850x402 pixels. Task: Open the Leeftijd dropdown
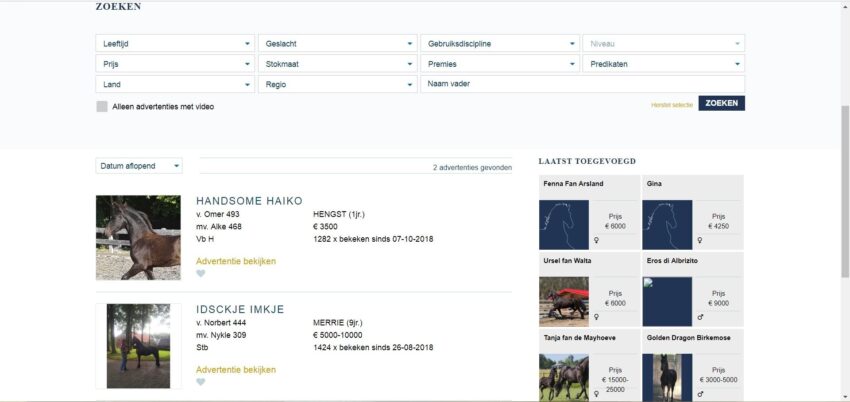[175, 44]
